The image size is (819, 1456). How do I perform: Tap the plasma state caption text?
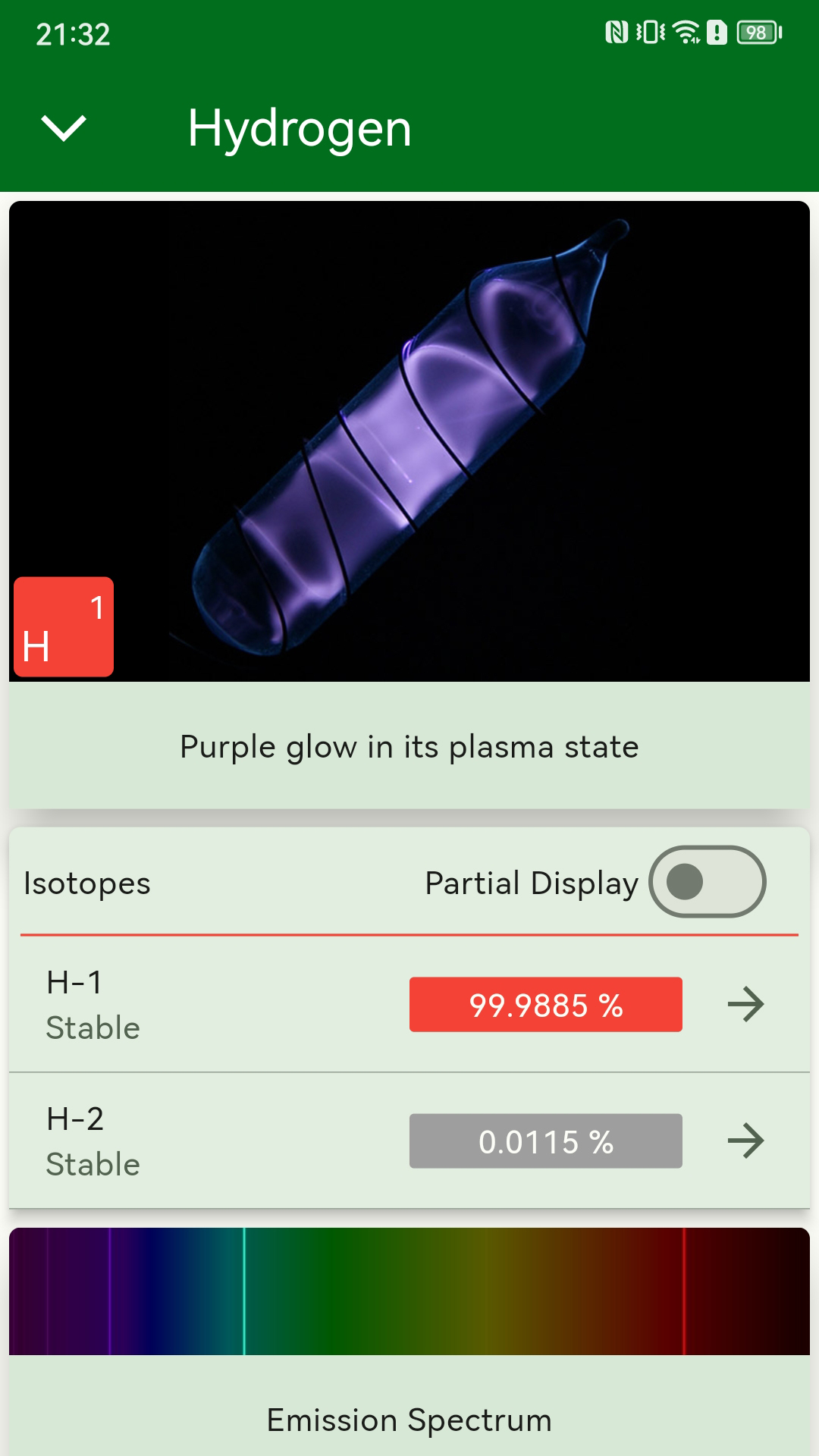(409, 747)
